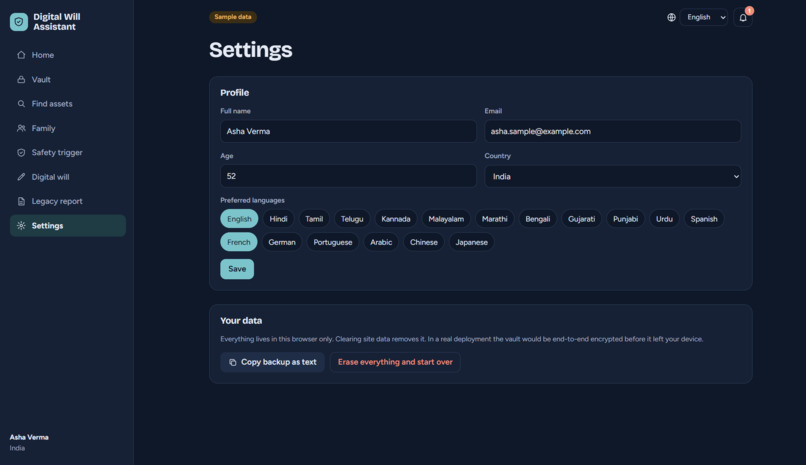
Task: Click the Safety trigger shield icon
Action: click(x=21, y=153)
